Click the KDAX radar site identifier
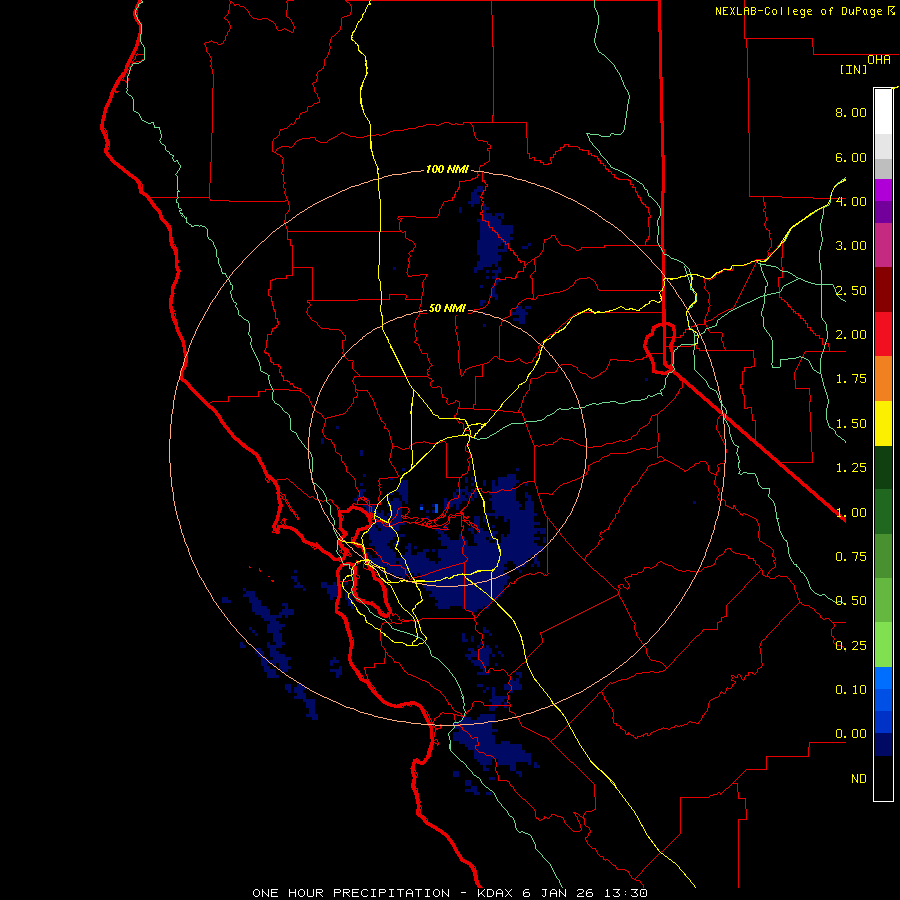Image resolution: width=900 pixels, height=900 pixels. 496,893
